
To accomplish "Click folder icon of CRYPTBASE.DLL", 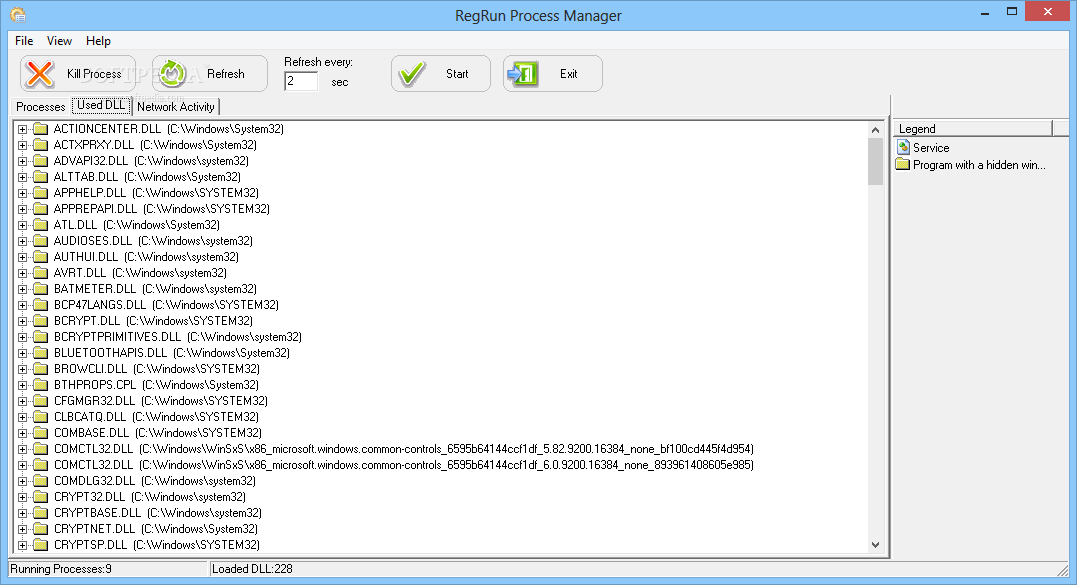I will (41, 513).
